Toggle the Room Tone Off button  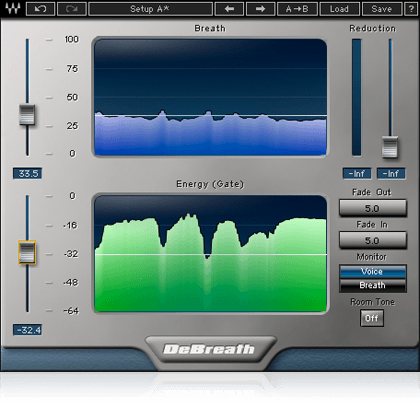tap(372, 318)
